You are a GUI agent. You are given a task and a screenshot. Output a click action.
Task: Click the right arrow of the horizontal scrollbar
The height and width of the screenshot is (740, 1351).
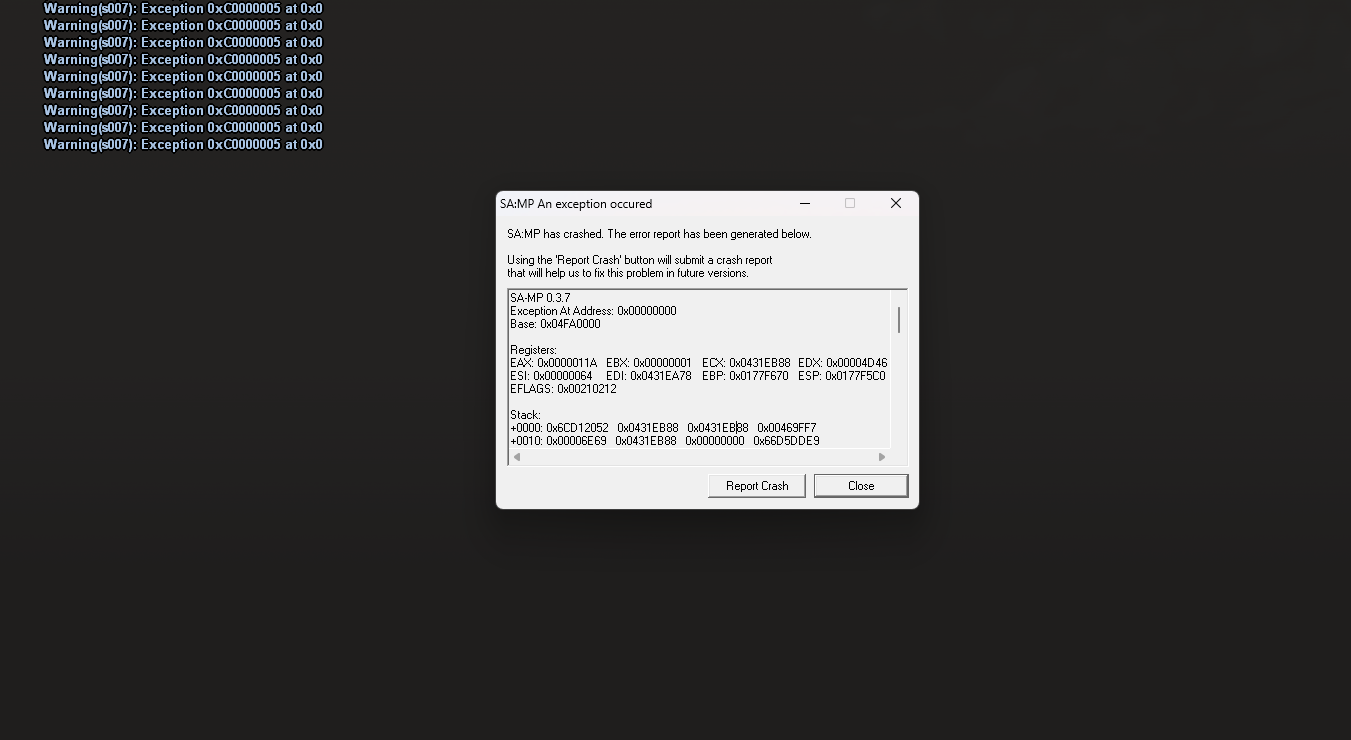882,457
